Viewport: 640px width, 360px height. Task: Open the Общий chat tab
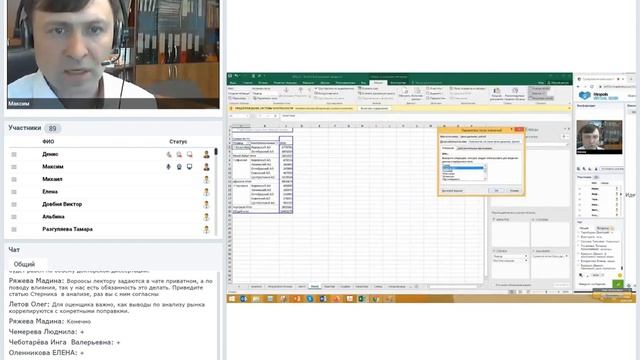tap(24, 264)
